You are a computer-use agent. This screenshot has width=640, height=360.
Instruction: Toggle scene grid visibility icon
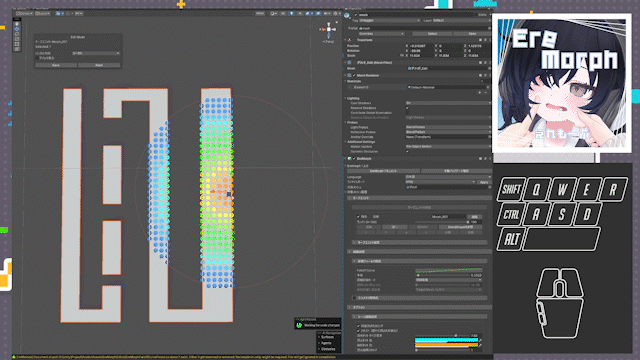58,13
